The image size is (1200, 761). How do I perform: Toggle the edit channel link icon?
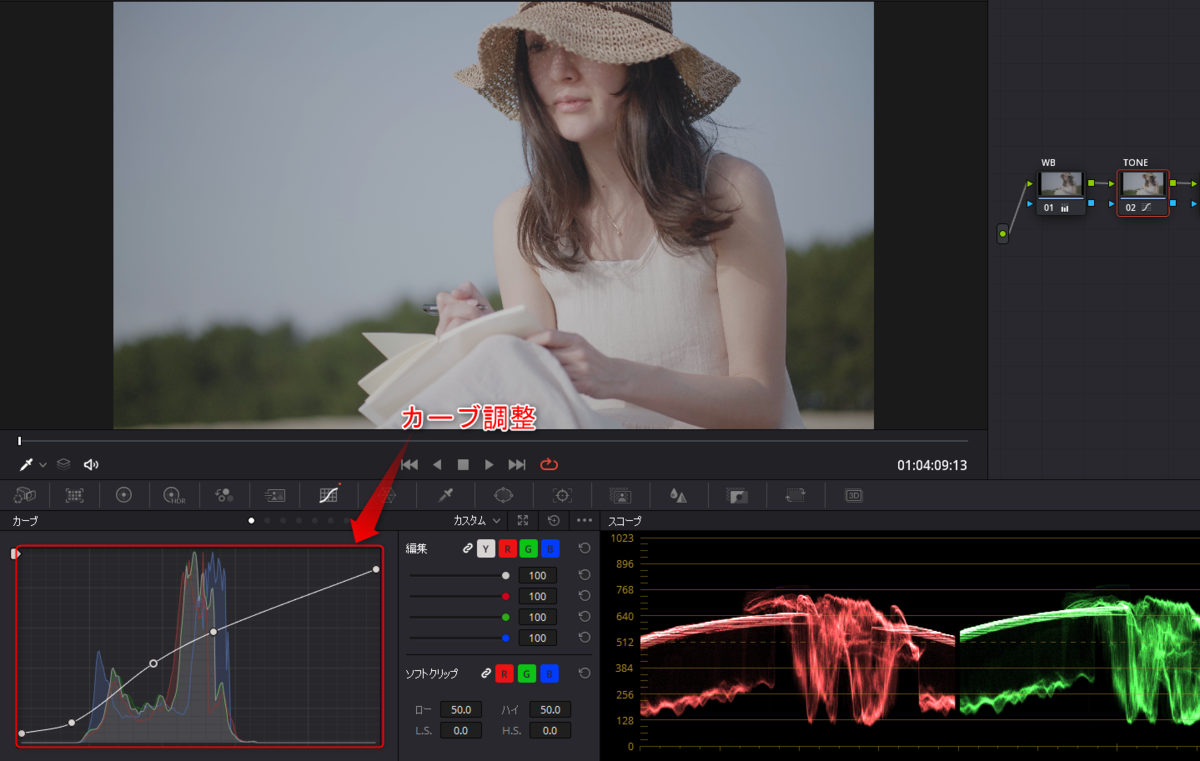(x=467, y=549)
